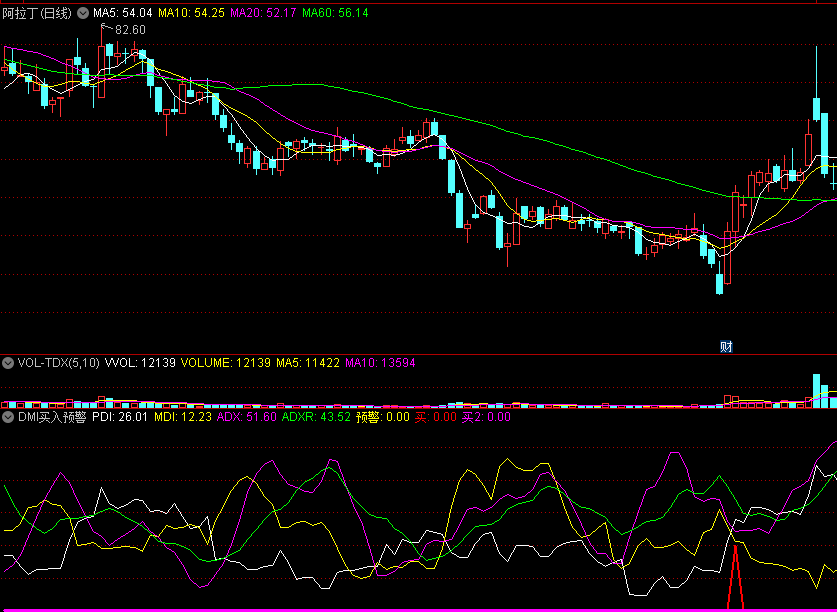Image resolution: width=837 pixels, height=612 pixels.
Task: Click the 买2: 0.00 value
Action: pyautogui.click(x=486, y=417)
